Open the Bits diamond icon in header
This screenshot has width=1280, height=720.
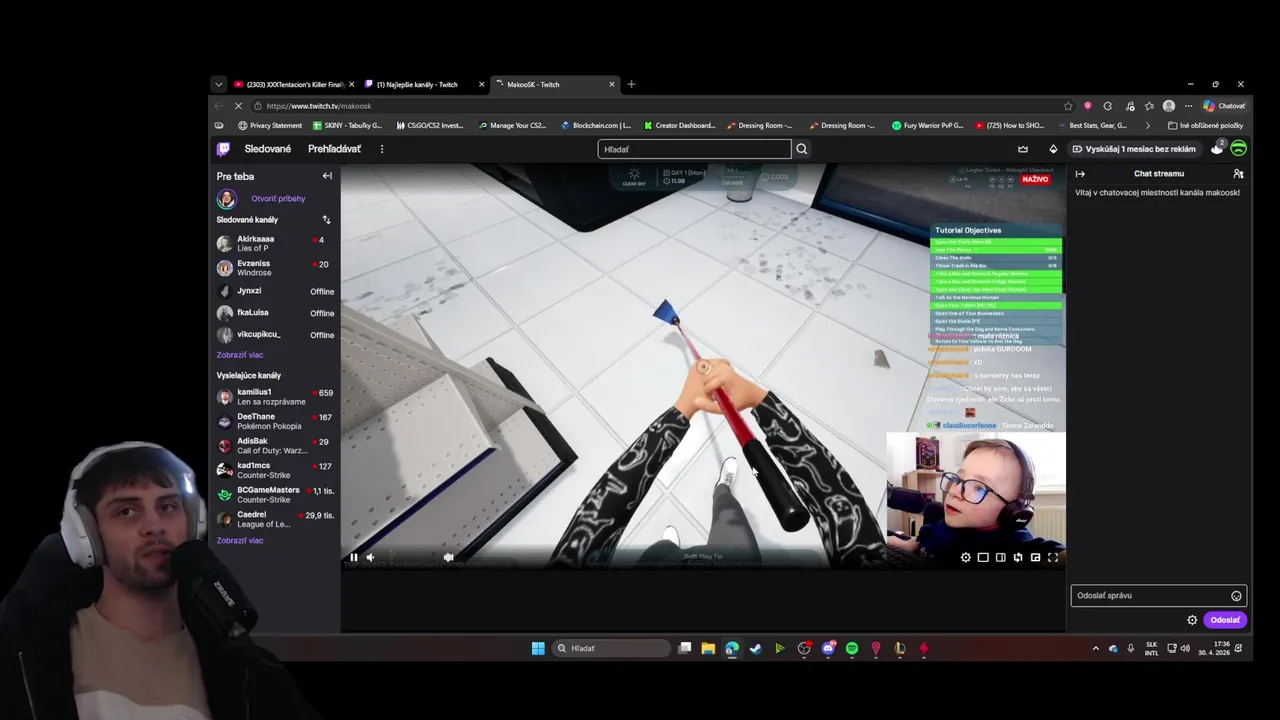[1053, 149]
